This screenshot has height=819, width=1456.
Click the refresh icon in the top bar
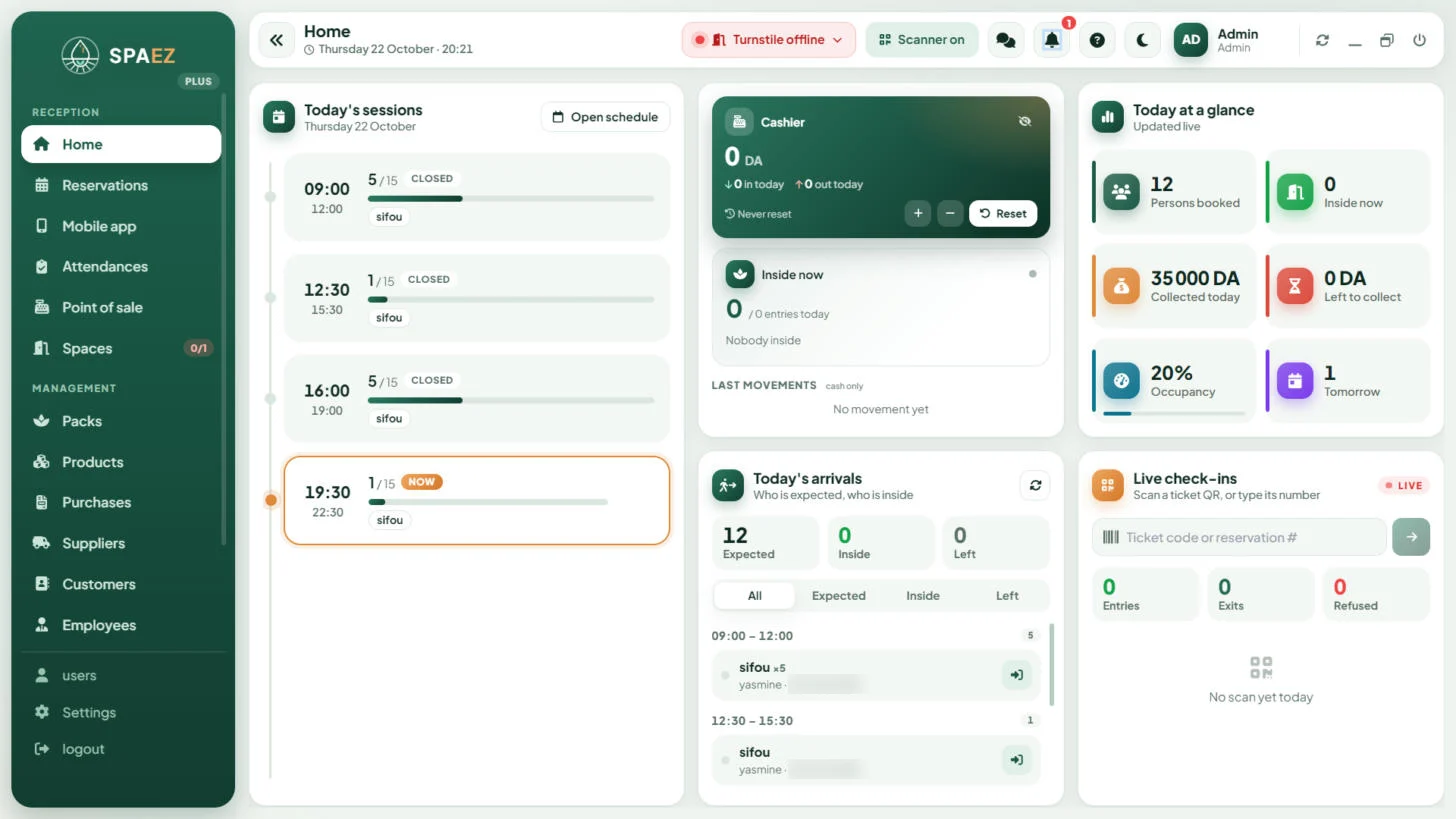pyautogui.click(x=1322, y=40)
